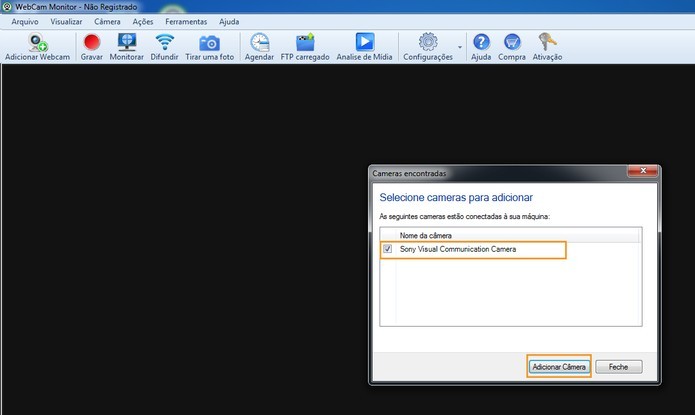Click the Ativação key icon
The image size is (695, 415).
tap(547, 44)
